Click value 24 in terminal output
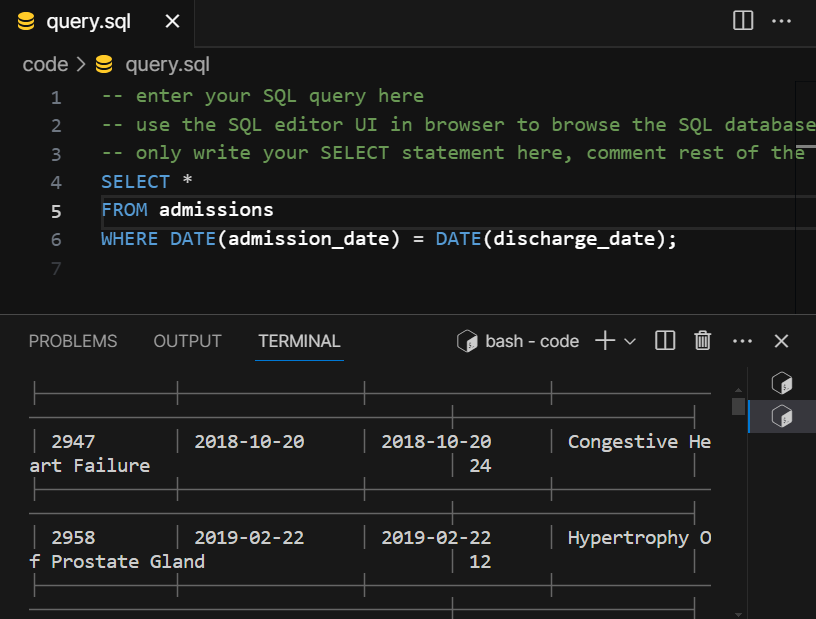 click(x=480, y=466)
